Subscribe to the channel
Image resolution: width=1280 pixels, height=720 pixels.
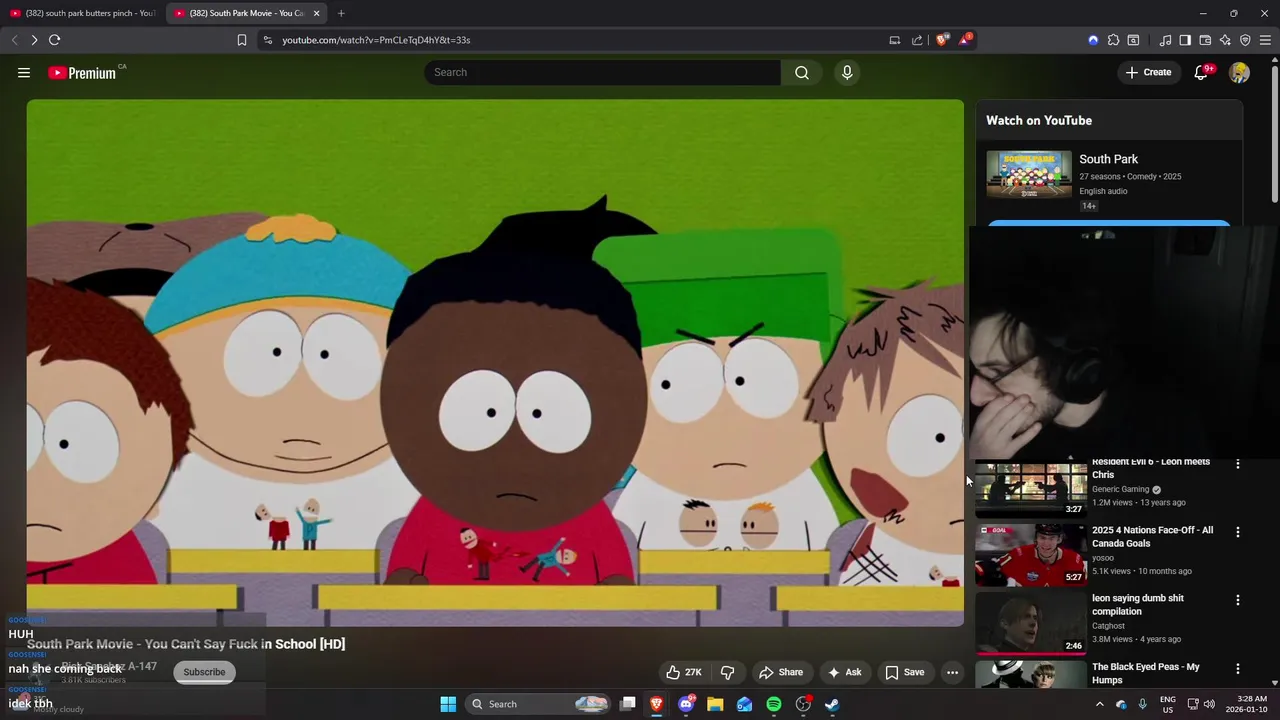coord(204,672)
